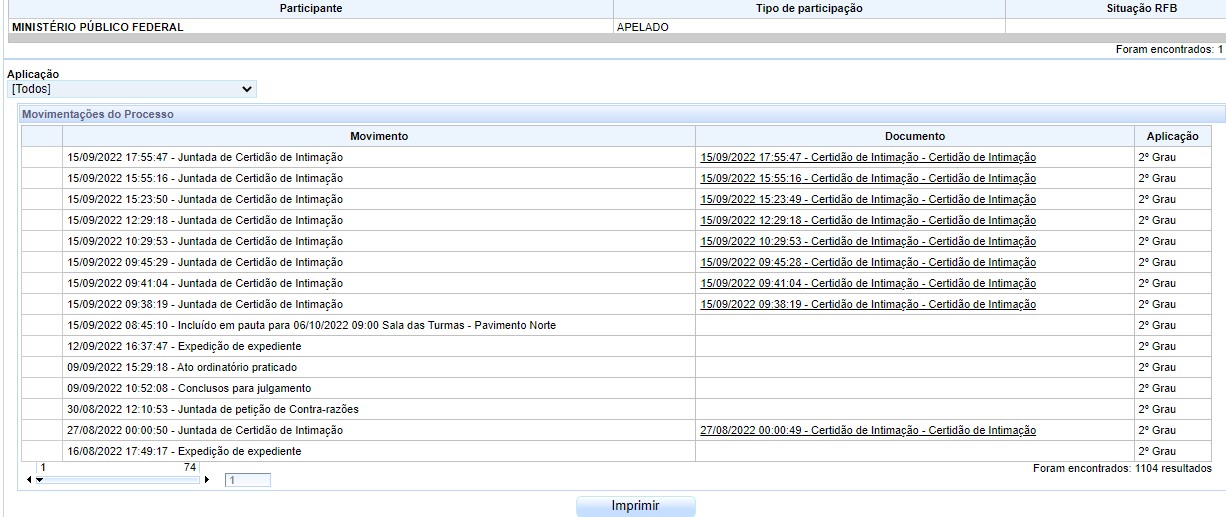Select the MINISTÉRIO PÚBLICO FEDERAL participant cell

310,27
